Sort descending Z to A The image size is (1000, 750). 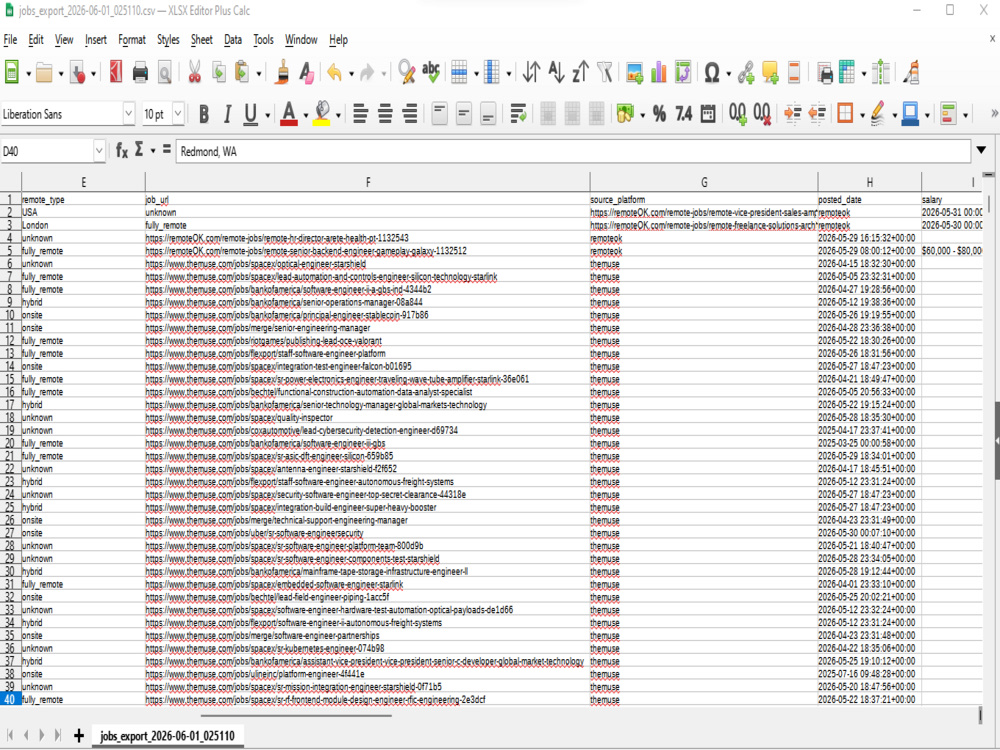[580, 73]
